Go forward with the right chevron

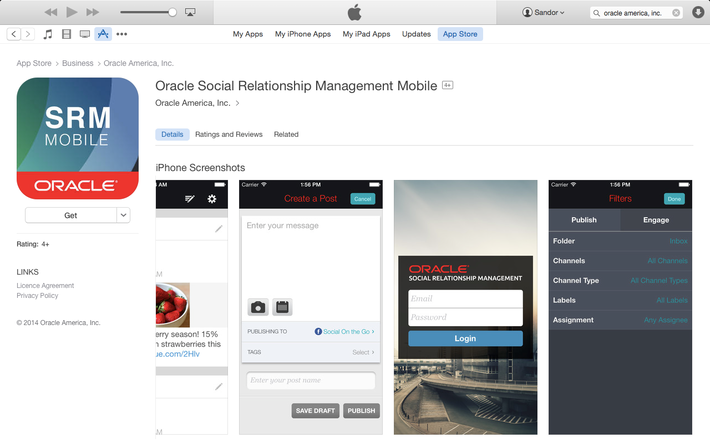point(28,34)
